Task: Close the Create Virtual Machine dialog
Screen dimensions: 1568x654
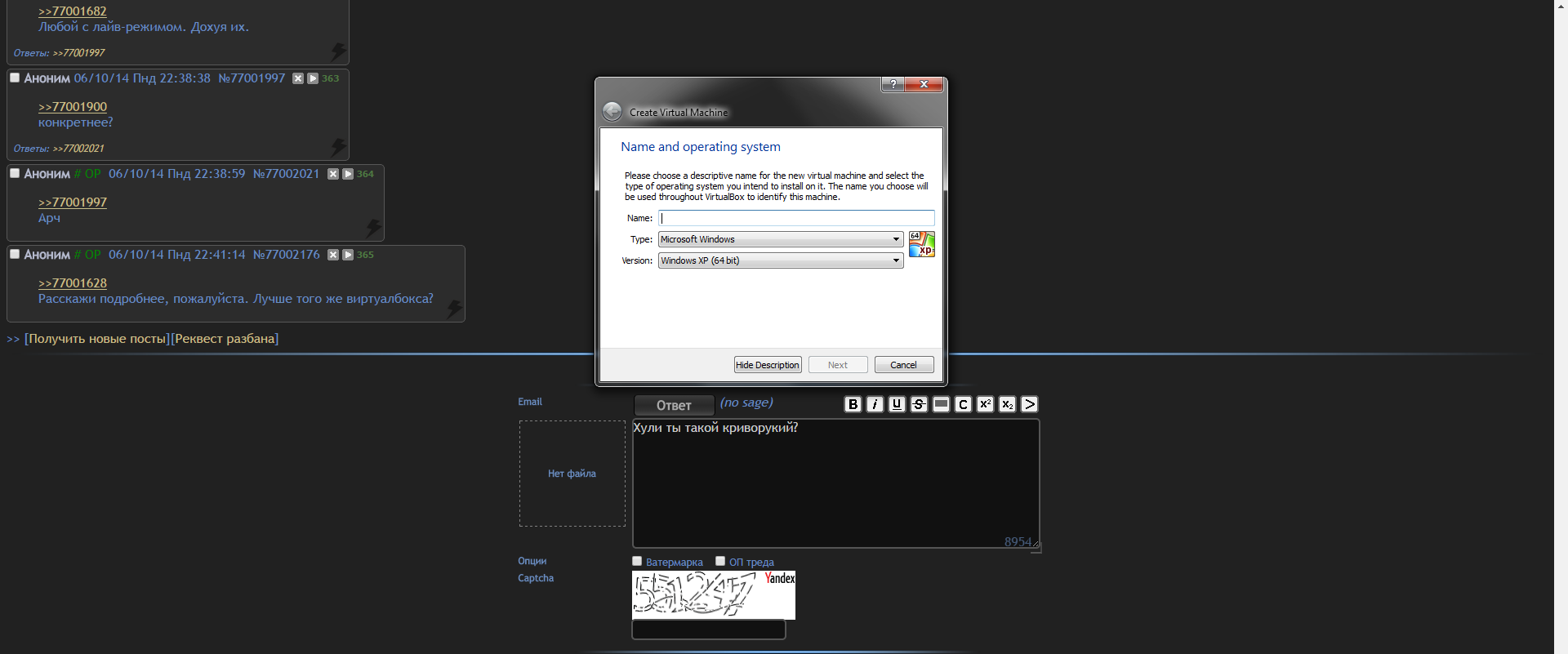Action: click(924, 84)
